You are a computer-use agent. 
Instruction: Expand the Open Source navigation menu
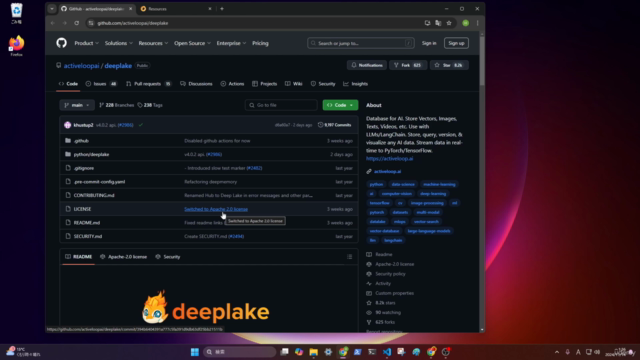click(192, 43)
